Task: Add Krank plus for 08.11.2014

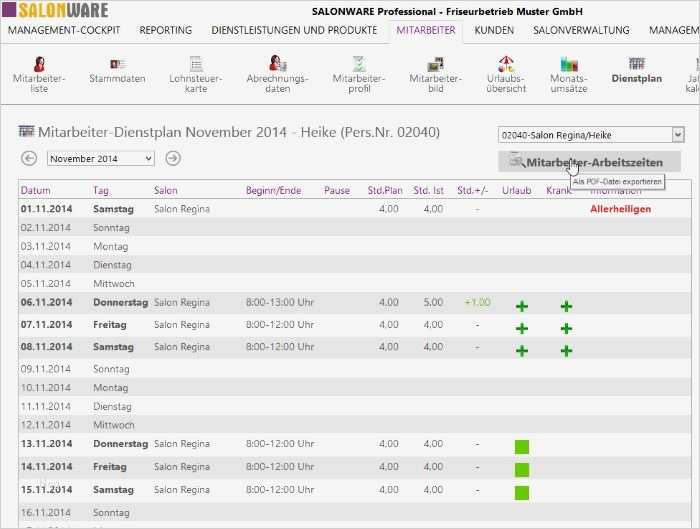Action: pyautogui.click(x=567, y=351)
